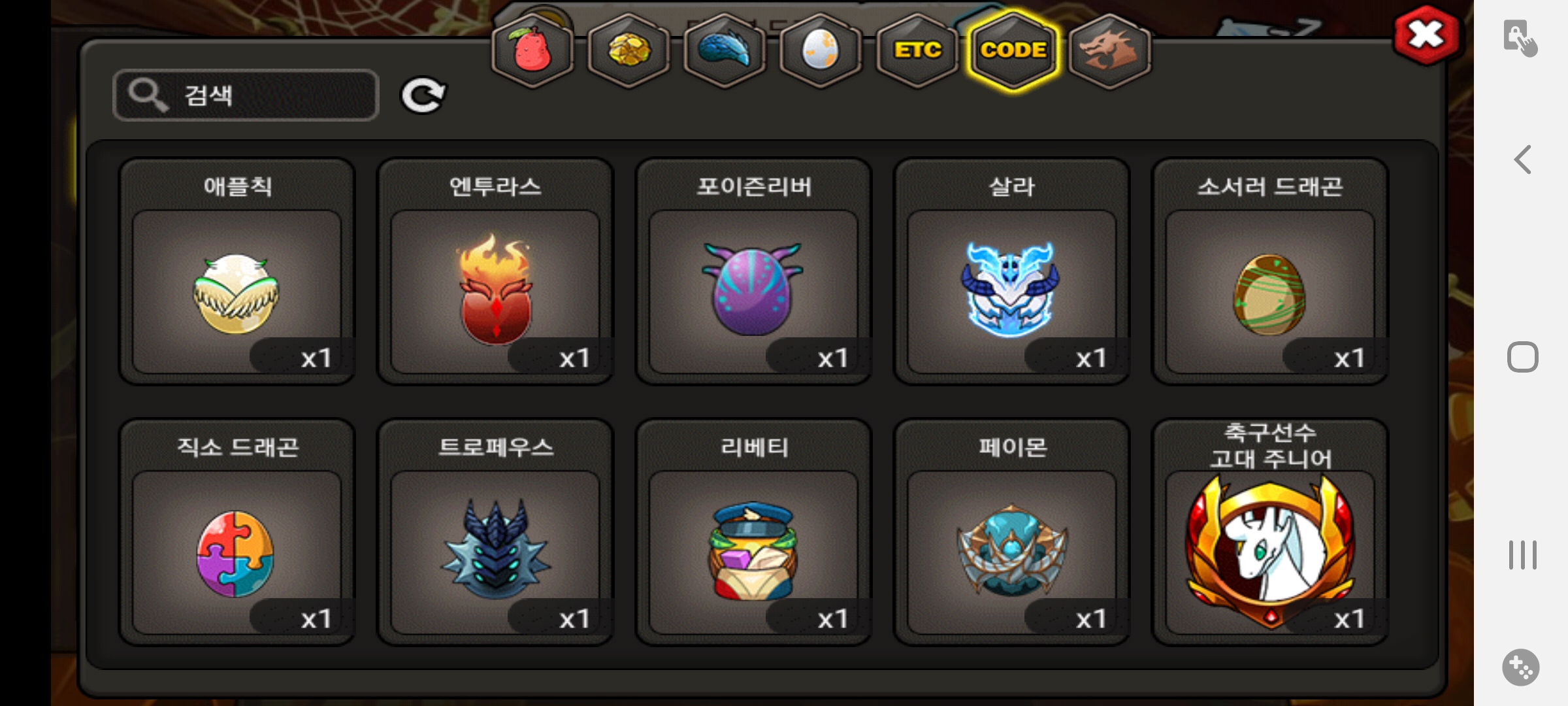1568x706 pixels.
Task: Select the CODE tab
Action: [1013, 50]
